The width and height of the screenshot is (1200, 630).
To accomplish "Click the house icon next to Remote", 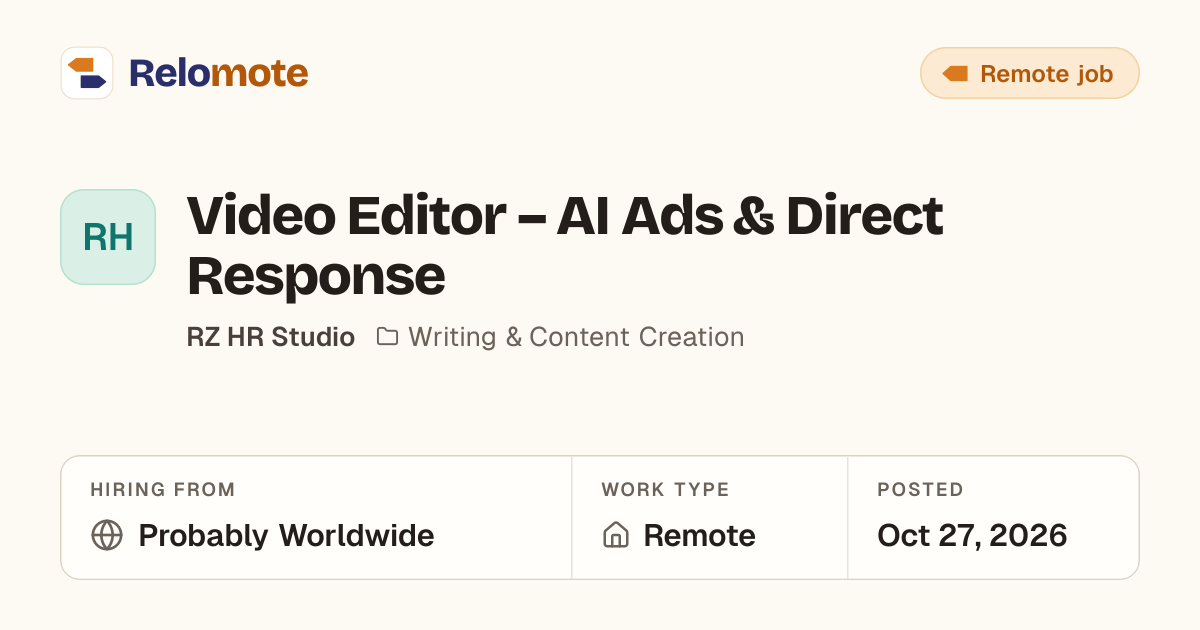I will pyautogui.click(x=616, y=535).
